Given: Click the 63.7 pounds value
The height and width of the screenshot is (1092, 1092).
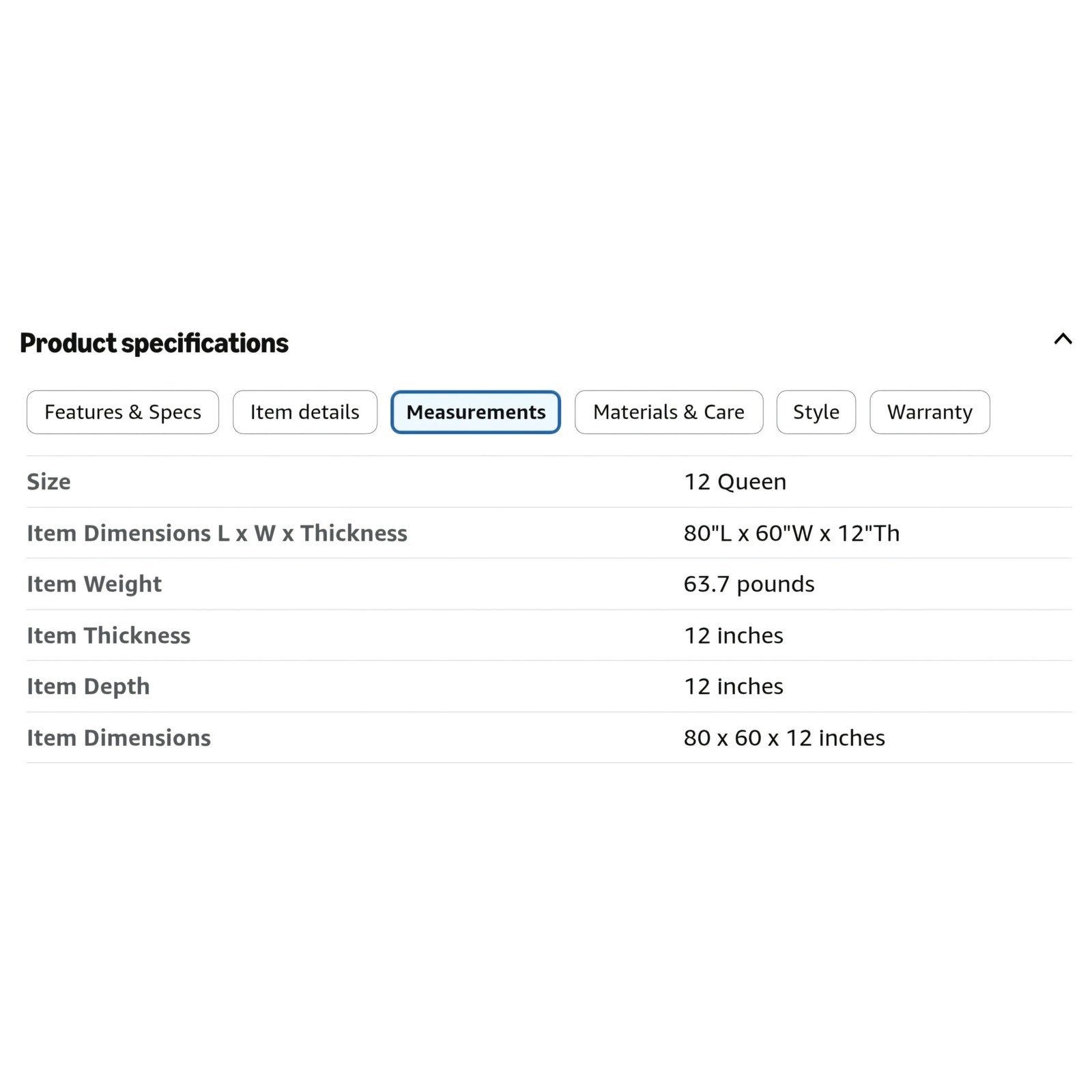Looking at the screenshot, I should 749,584.
